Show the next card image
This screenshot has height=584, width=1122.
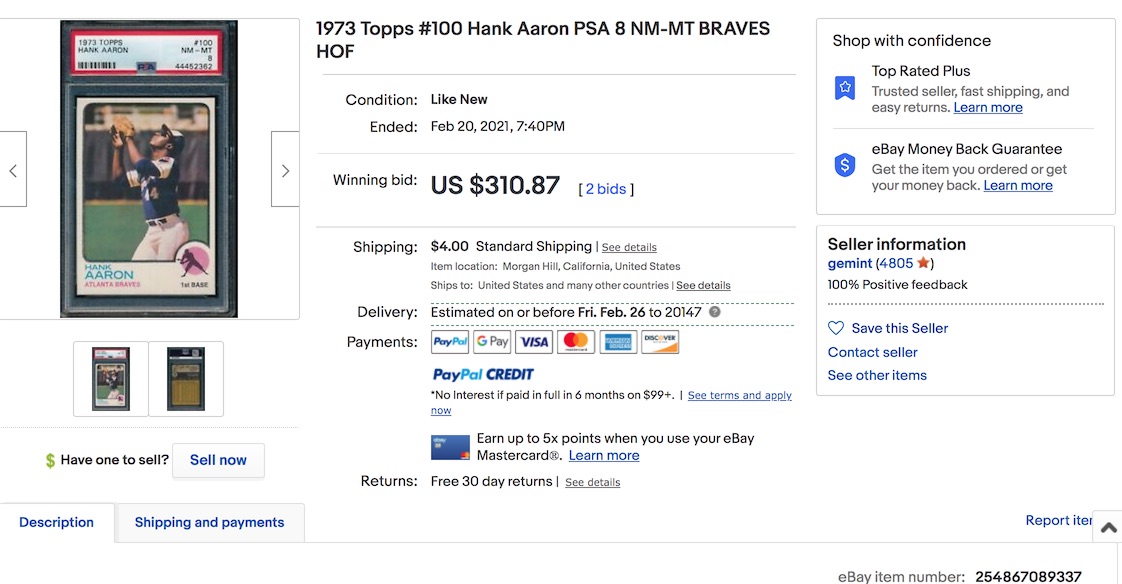click(285, 170)
